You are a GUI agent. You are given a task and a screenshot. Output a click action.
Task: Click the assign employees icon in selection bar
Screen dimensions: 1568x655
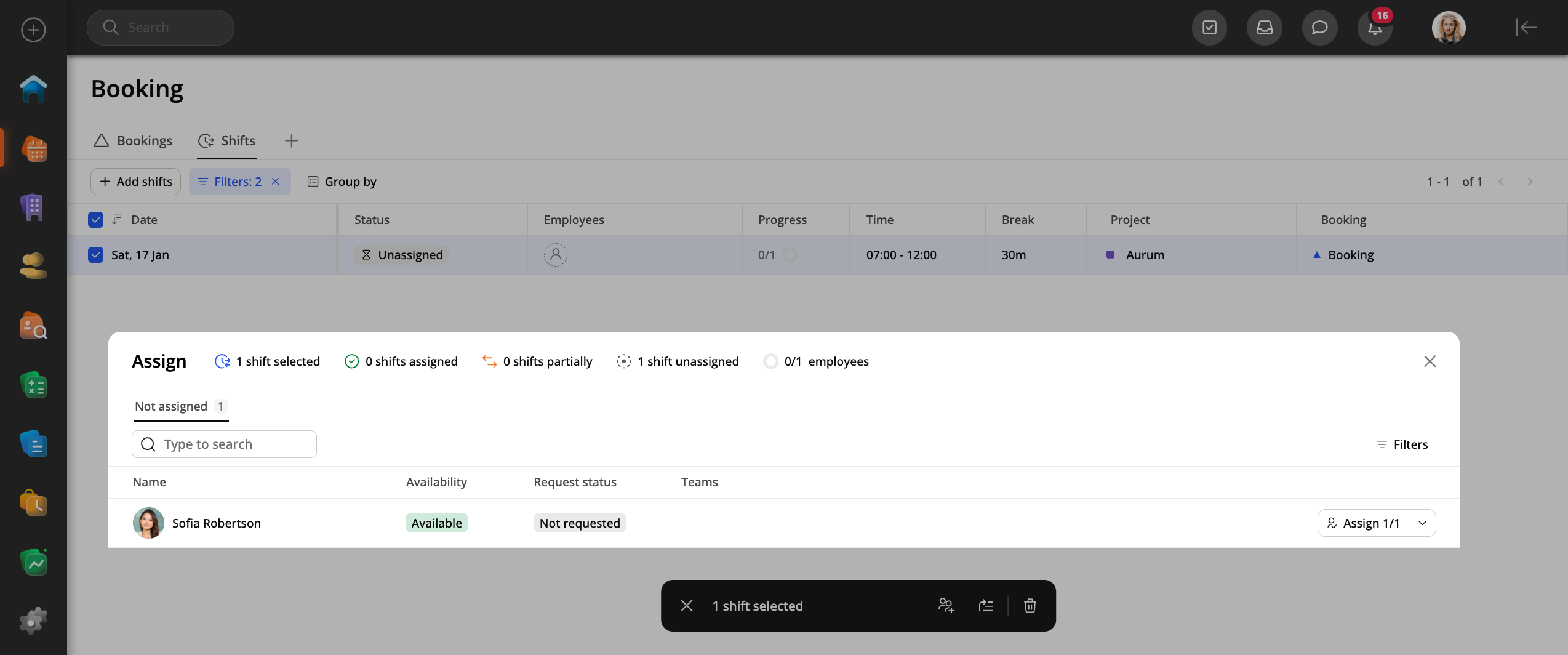point(946,606)
